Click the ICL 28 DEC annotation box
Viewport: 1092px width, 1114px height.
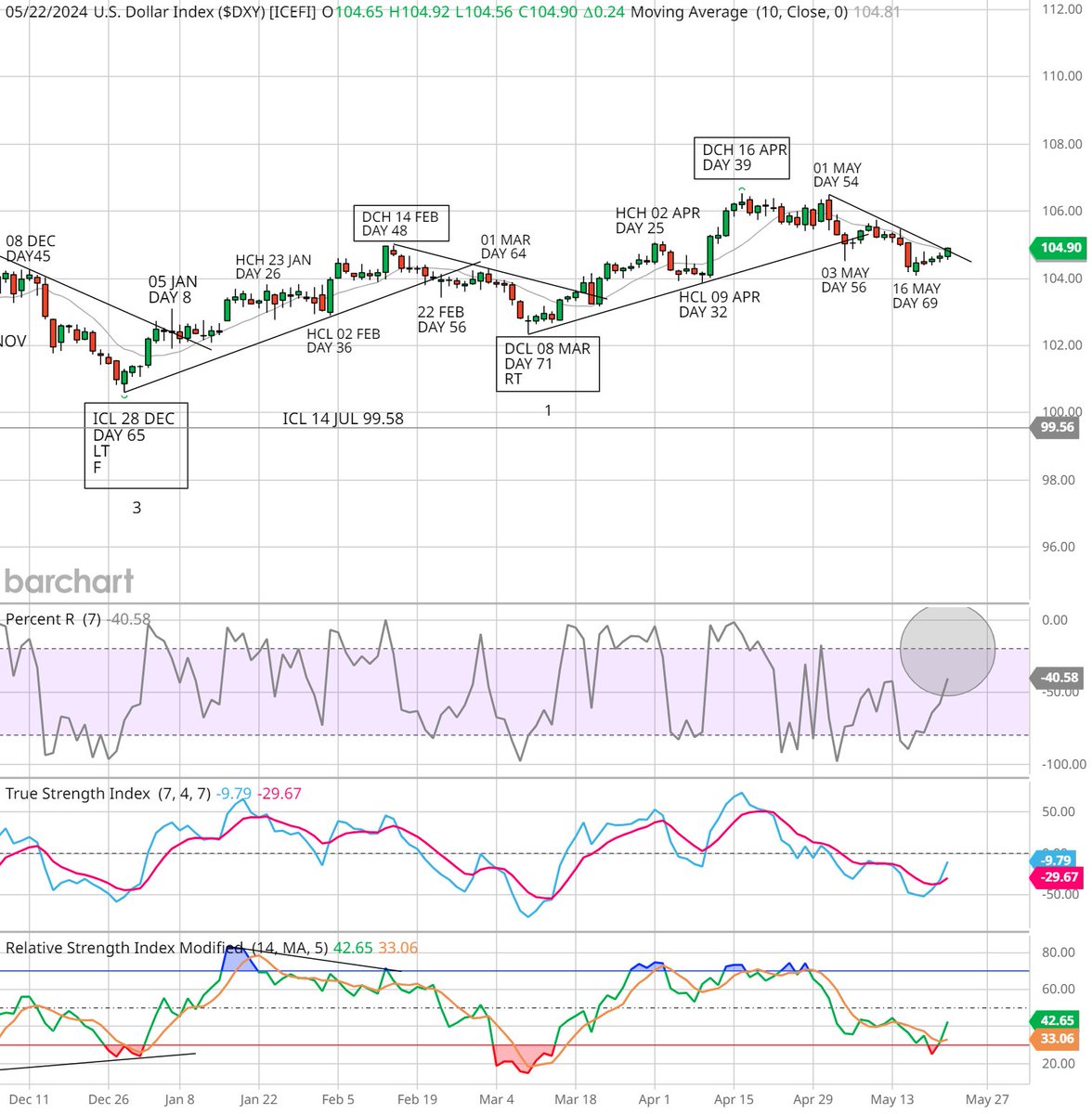pyautogui.click(x=136, y=444)
